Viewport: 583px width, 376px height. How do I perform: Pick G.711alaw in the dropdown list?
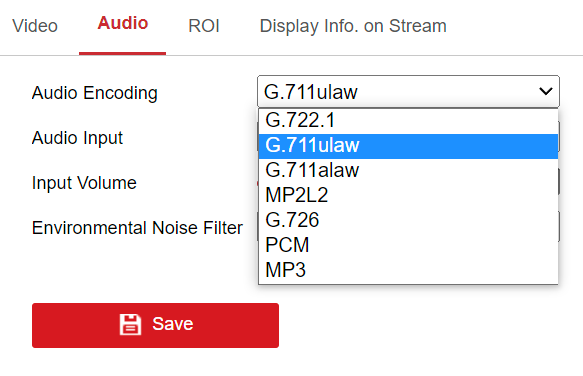(x=408, y=170)
